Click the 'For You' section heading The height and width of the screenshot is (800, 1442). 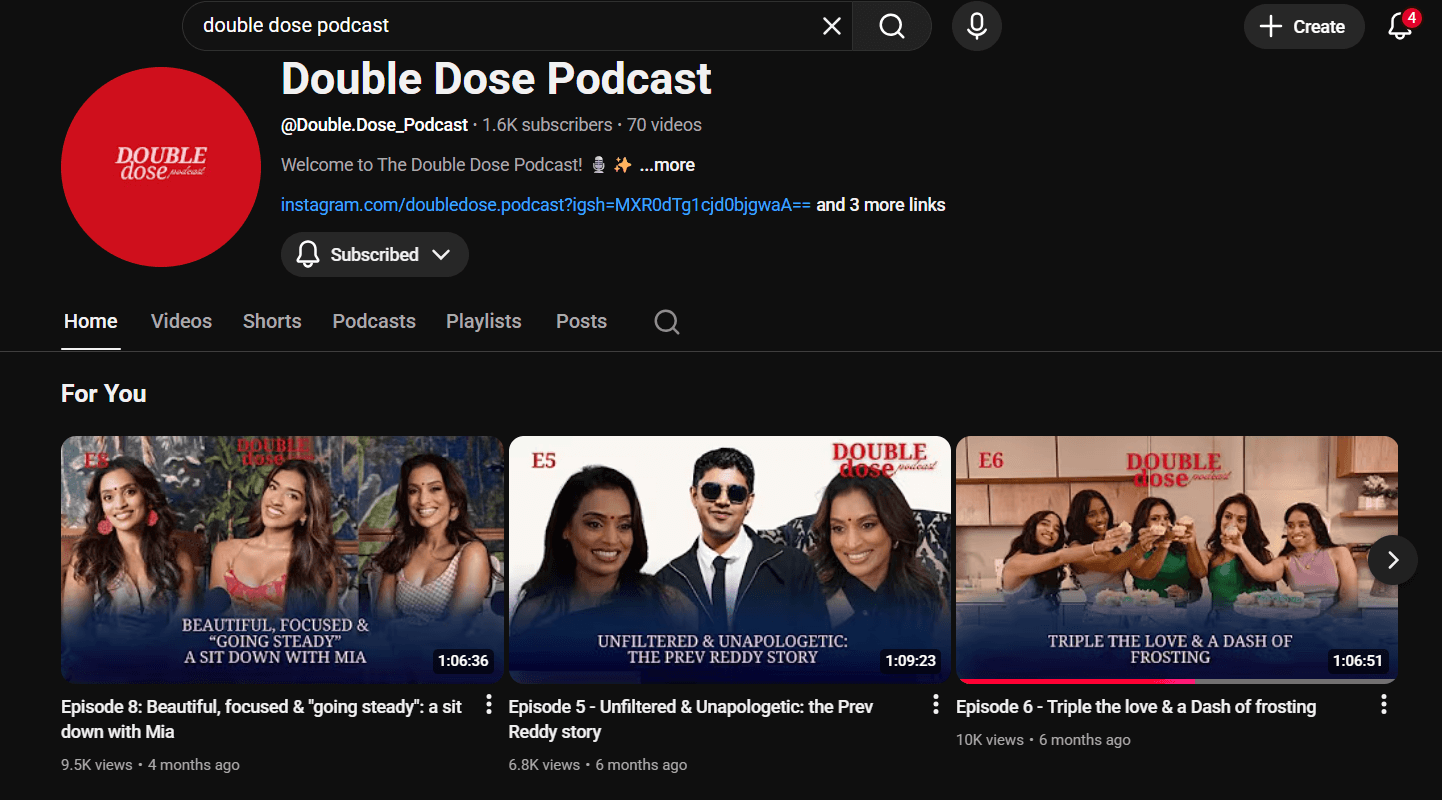104,394
